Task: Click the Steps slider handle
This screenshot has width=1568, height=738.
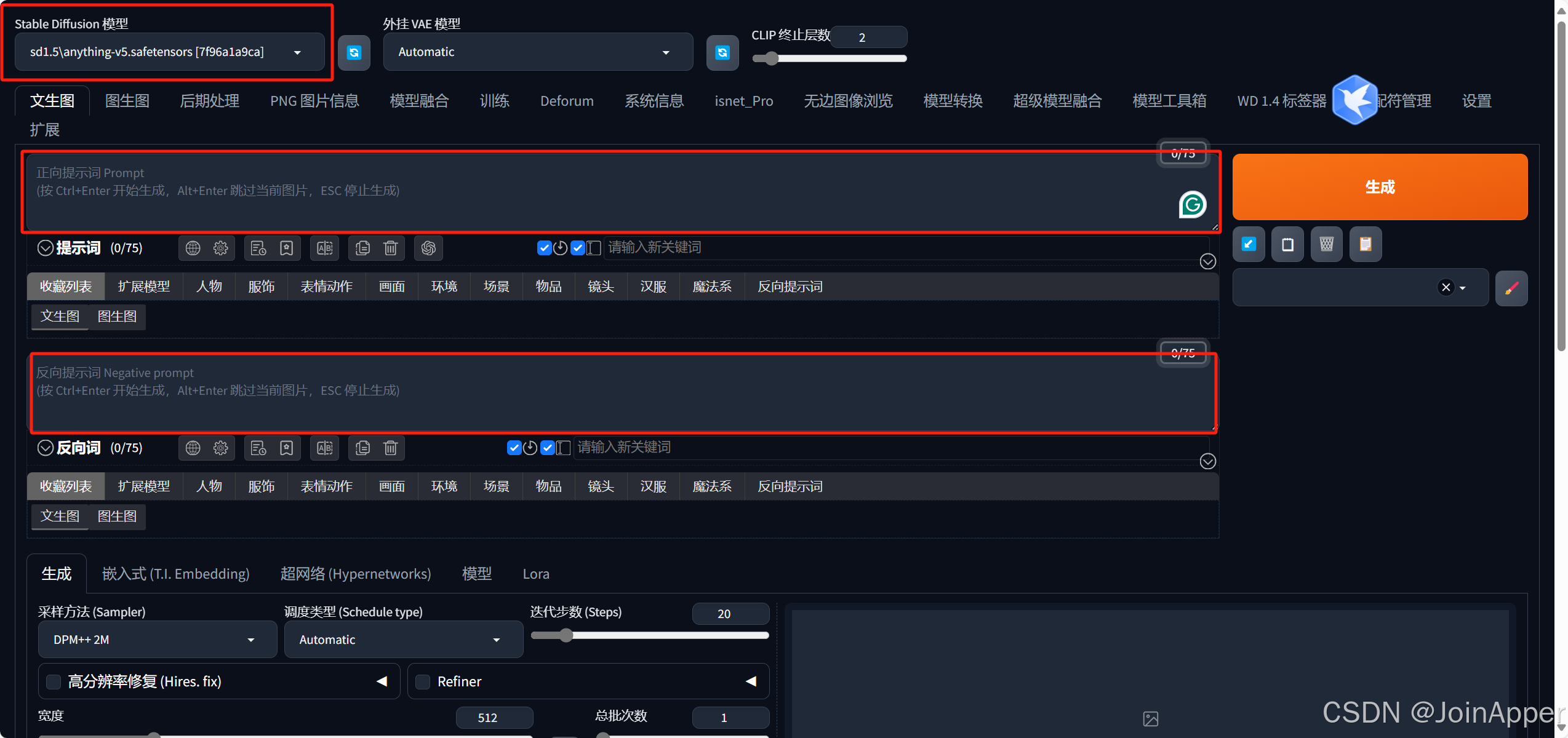Action: (566, 635)
